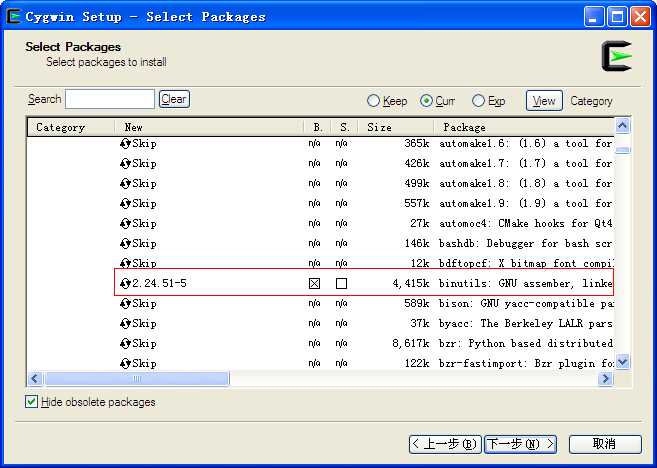Proceed with 下一步(N) button
657x468 pixels.
(x=520, y=444)
